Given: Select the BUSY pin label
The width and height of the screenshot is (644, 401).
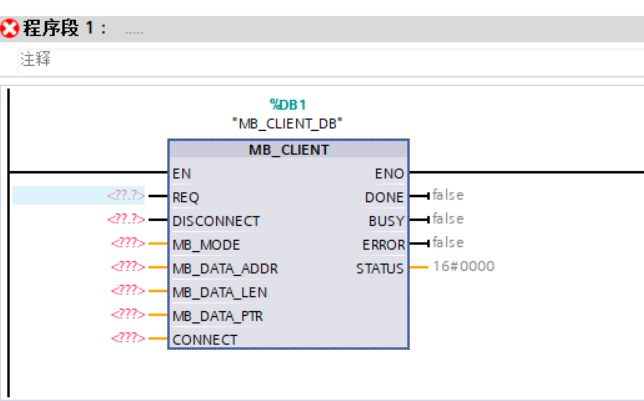Looking at the screenshot, I should 386,221.
